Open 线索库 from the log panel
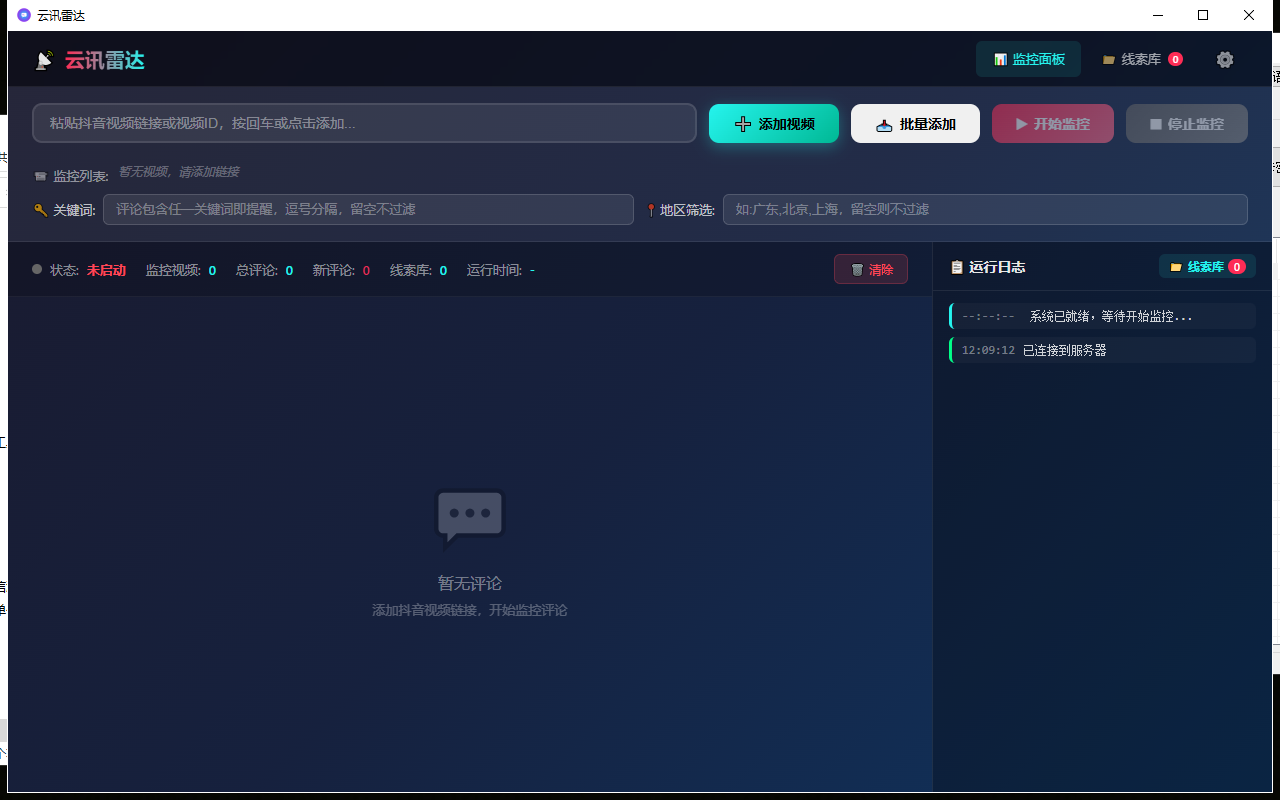The width and height of the screenshot is (1280, 800). (x=1207, y=267)
